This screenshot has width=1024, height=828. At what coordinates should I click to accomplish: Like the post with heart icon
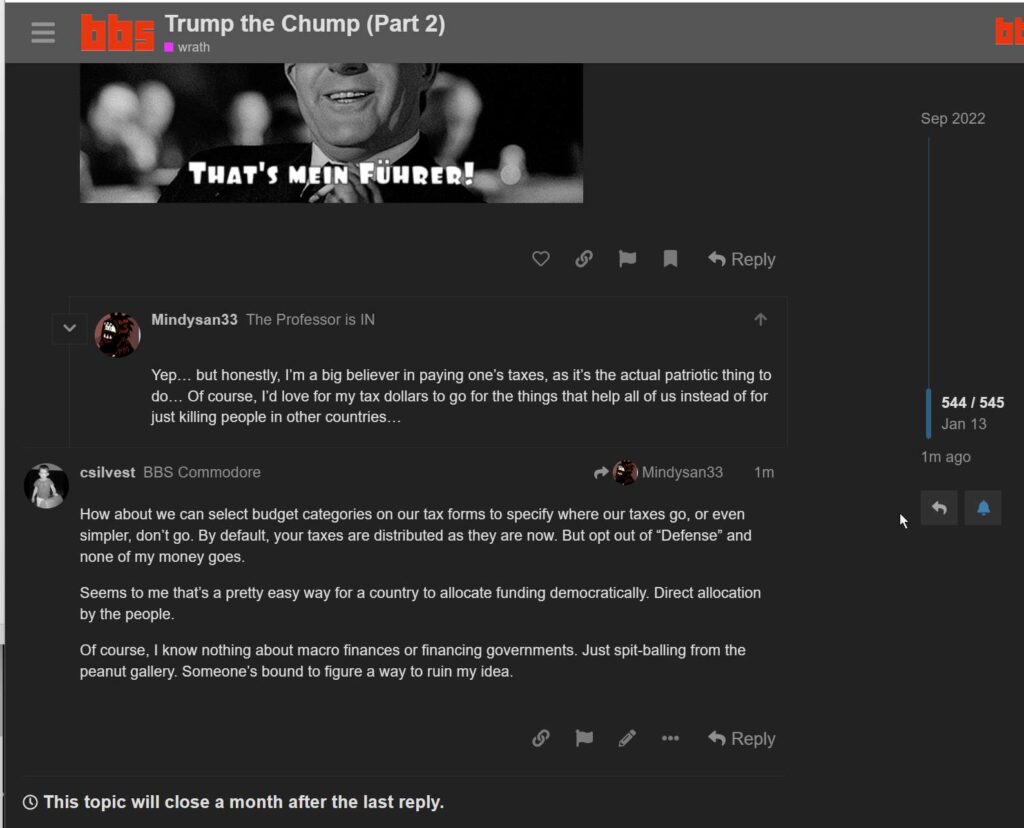click(541, 259)
